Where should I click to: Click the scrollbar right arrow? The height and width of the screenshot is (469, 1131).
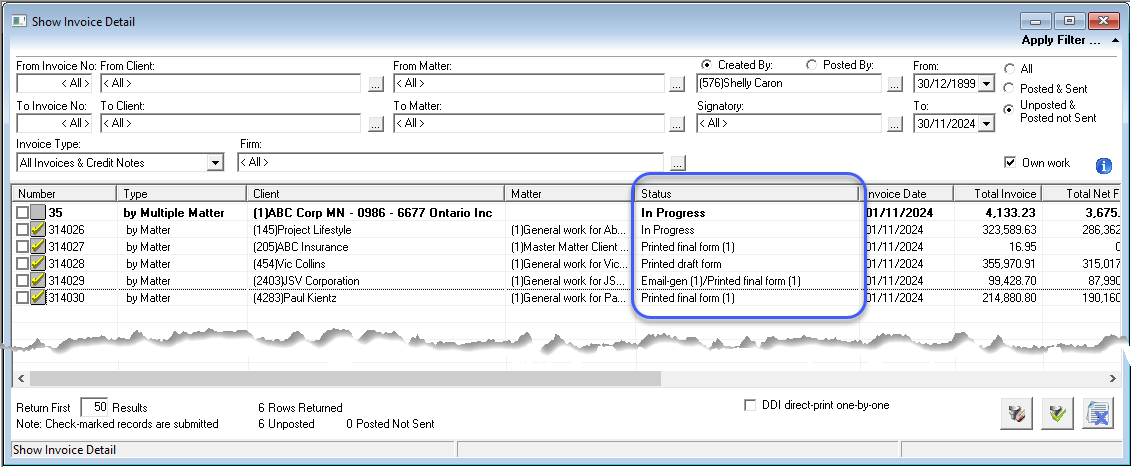tap(1113, 378)
